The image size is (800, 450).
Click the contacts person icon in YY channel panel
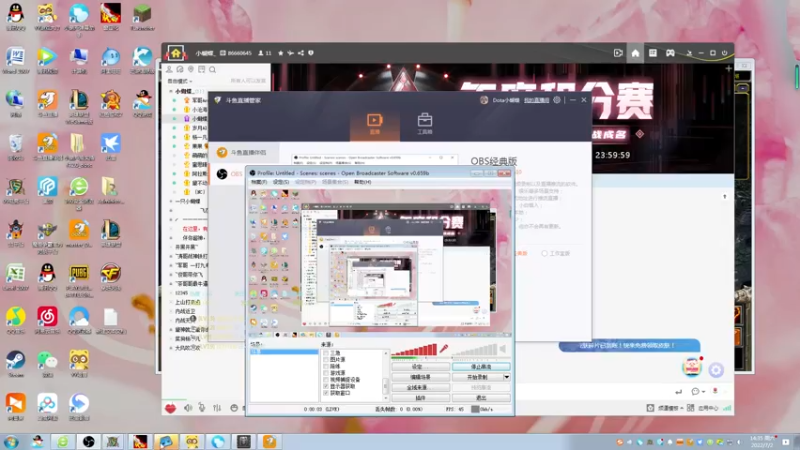click(169, 69)
